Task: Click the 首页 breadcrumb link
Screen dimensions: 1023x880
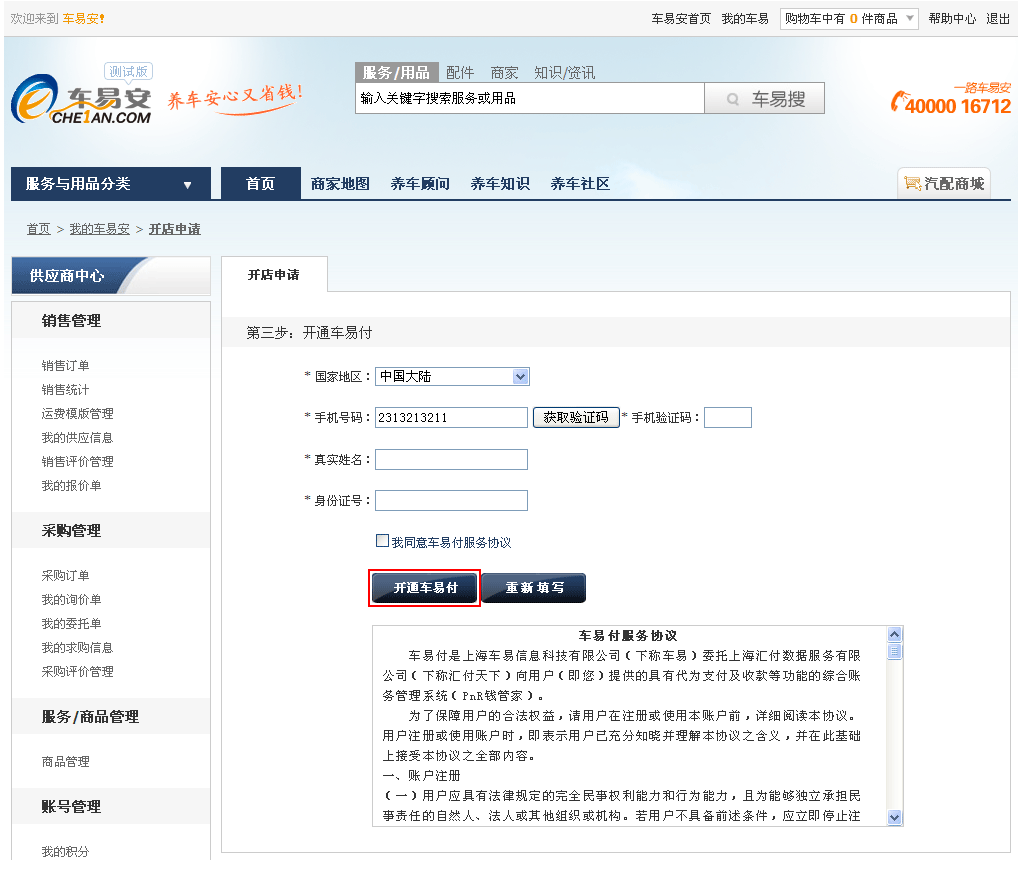Action: pyautogui.click(x=38, y=229)
